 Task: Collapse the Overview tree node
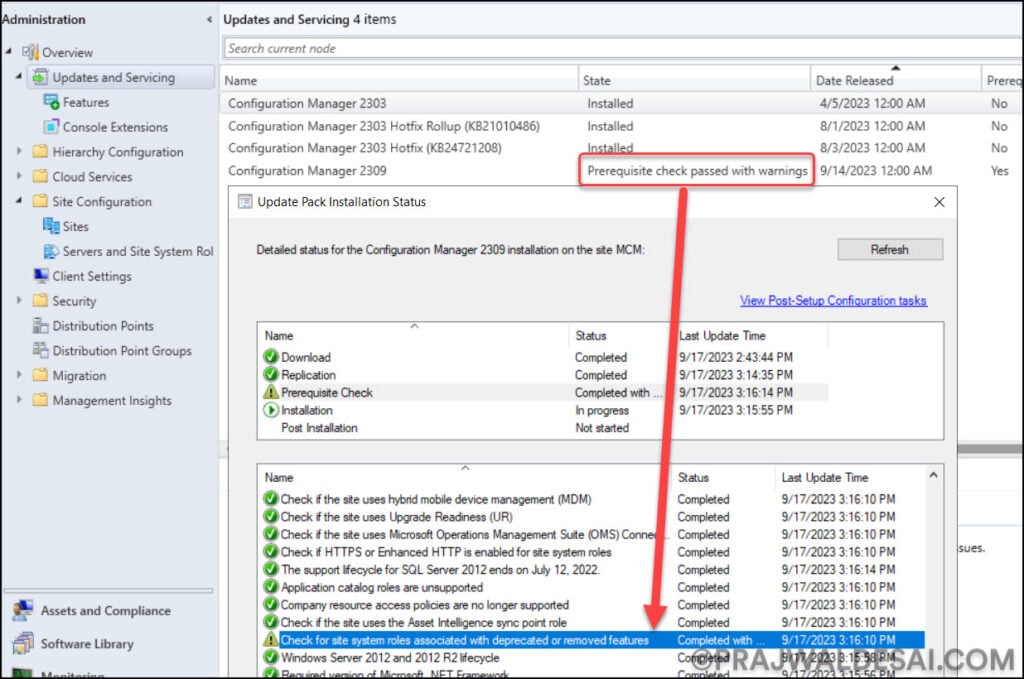click(x=8, y=51)
